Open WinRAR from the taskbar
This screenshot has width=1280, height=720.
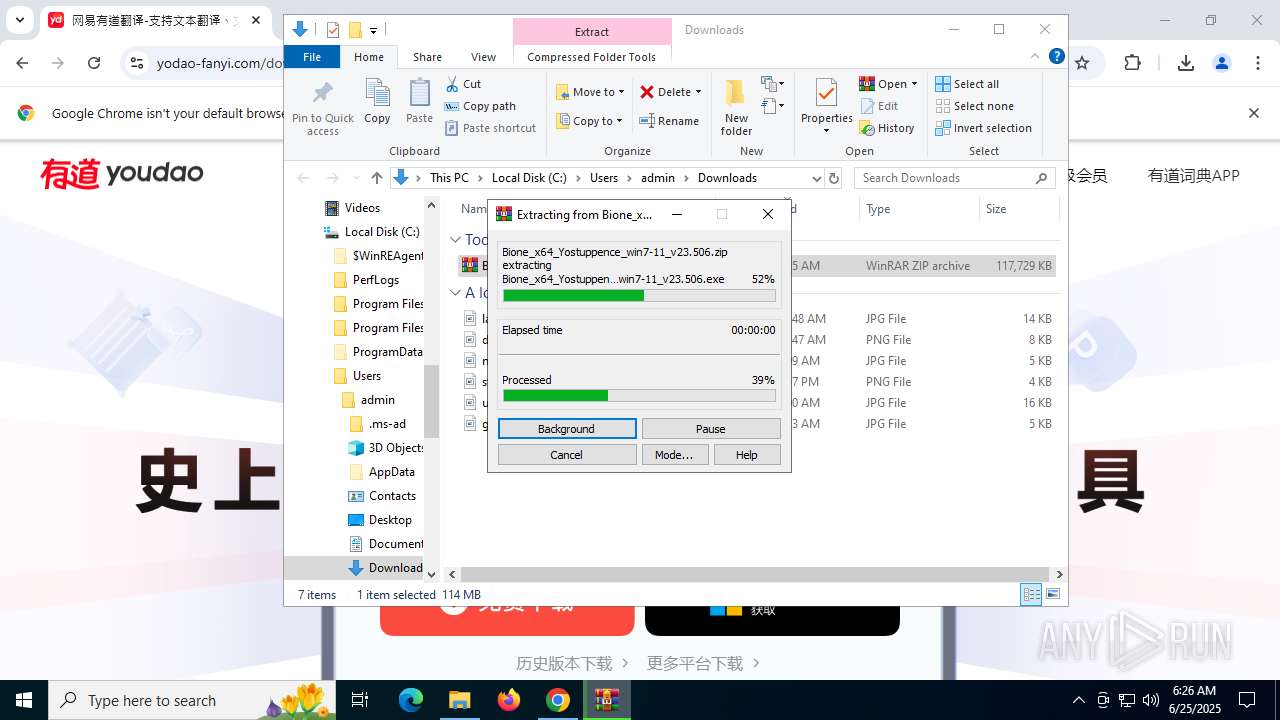pos(606,700)
